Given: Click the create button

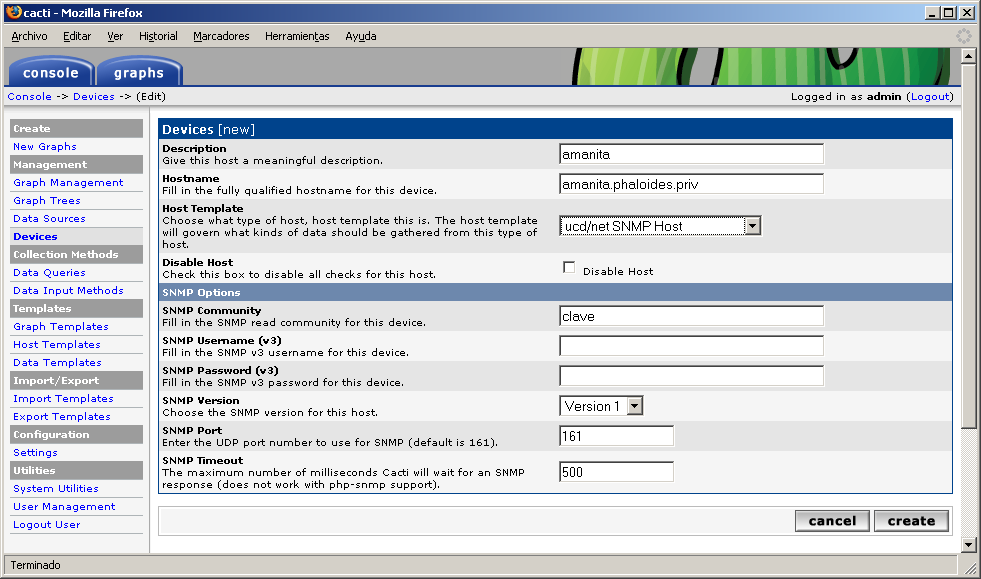Looking at the screenshot, I should [911, 521].
